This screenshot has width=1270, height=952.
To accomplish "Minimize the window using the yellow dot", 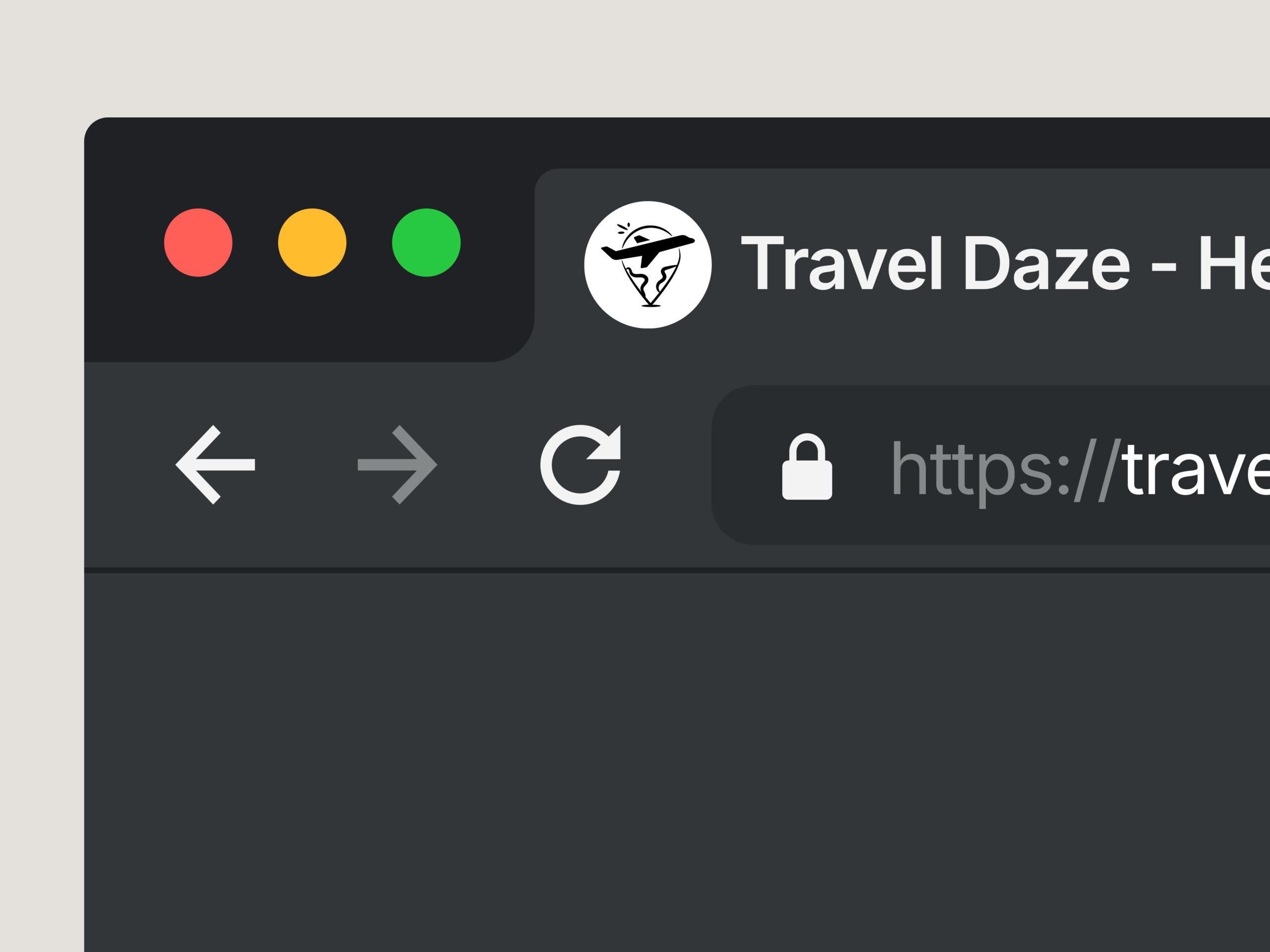I will [x=313, y=243].
